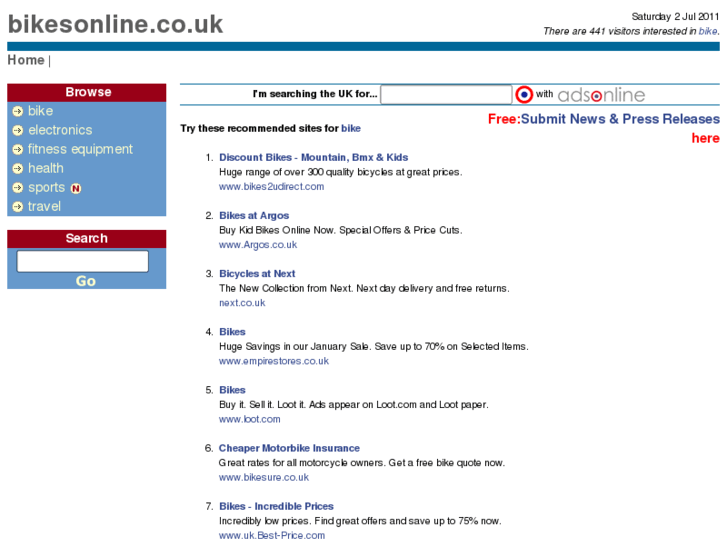Viewport: 727px width, 545px height.
Task: Visit www.bikes2udirect.com link
Action: point(271,186)
